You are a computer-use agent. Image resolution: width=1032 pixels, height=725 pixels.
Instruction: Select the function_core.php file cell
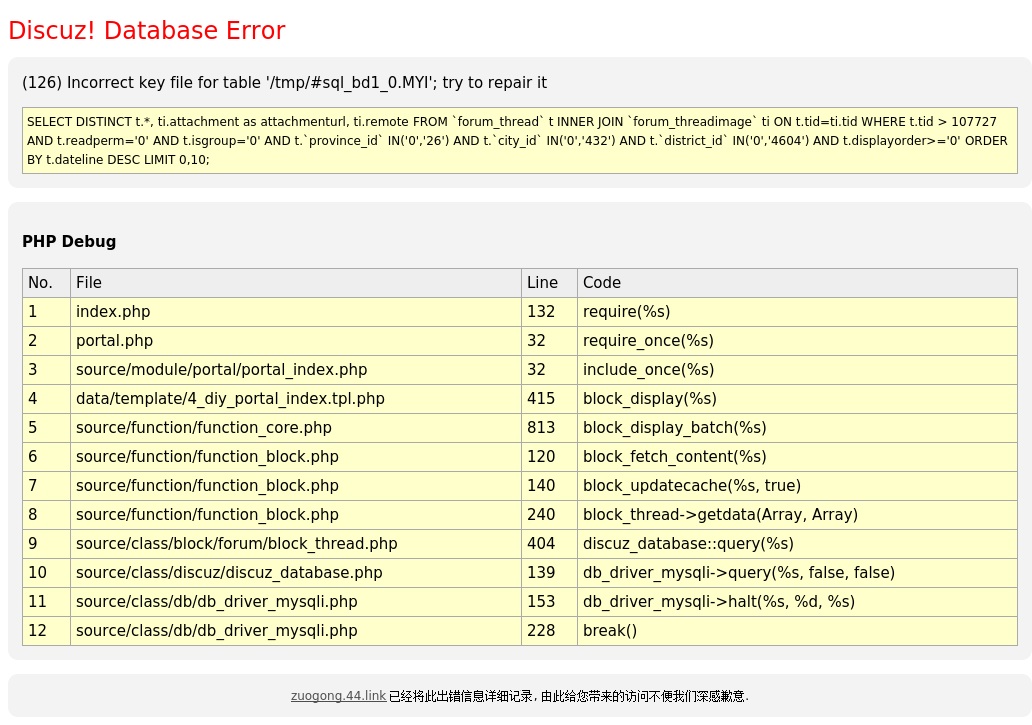pyautogui.click(x=203, y=428)
